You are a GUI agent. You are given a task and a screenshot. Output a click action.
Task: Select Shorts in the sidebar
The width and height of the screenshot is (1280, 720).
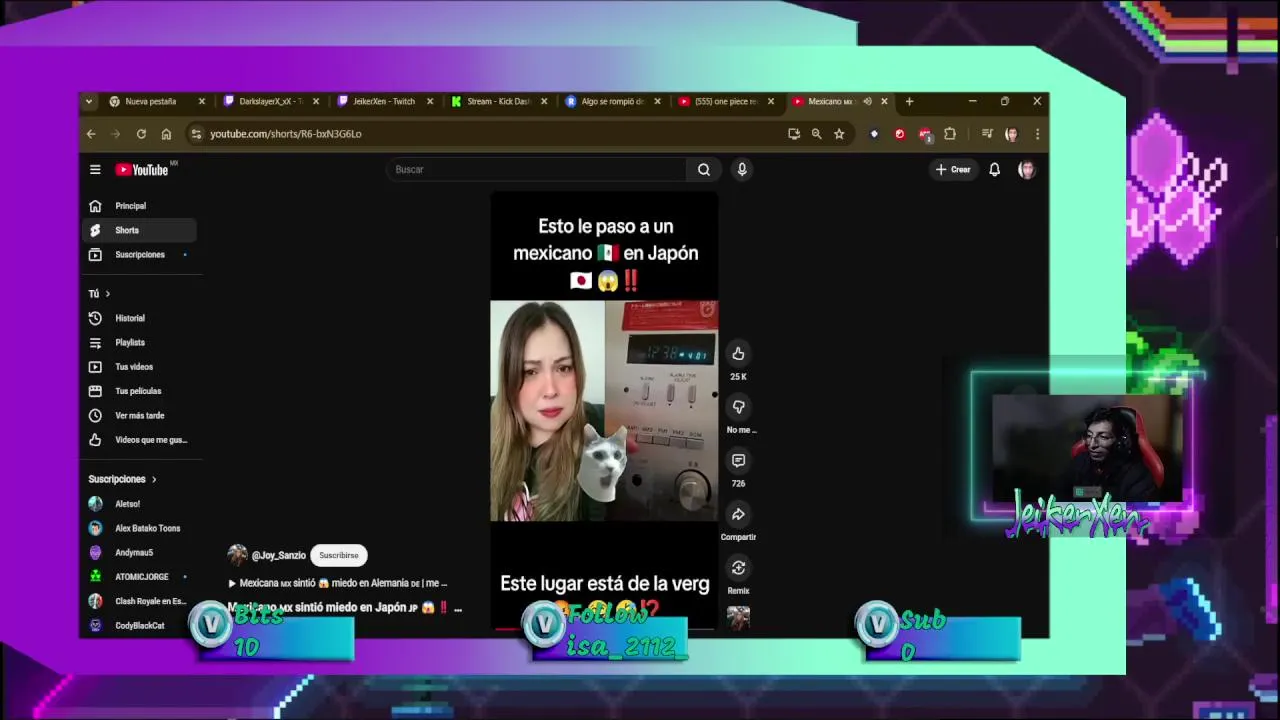139,230
